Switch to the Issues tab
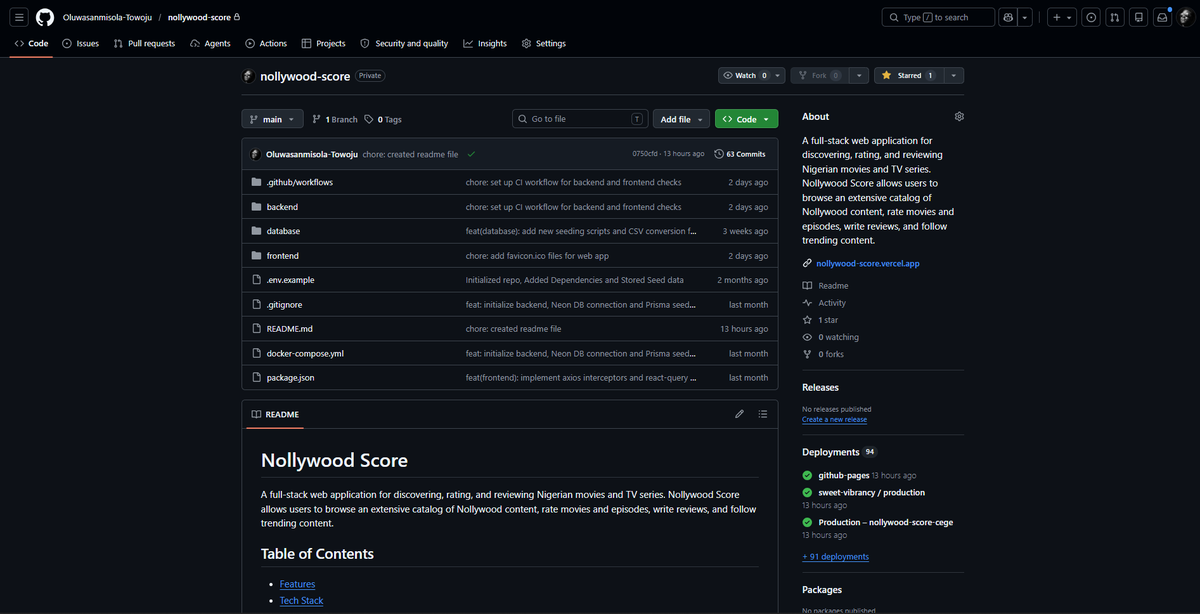This screenshot has height=614, width=1200. point(80,43)
